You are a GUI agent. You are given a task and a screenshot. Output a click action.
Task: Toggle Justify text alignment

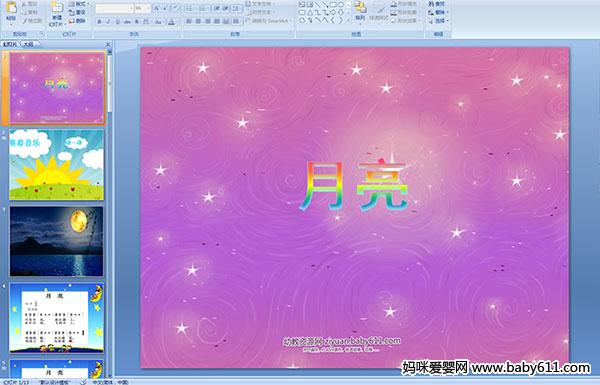pyautogui.click(x=217, y=21)
